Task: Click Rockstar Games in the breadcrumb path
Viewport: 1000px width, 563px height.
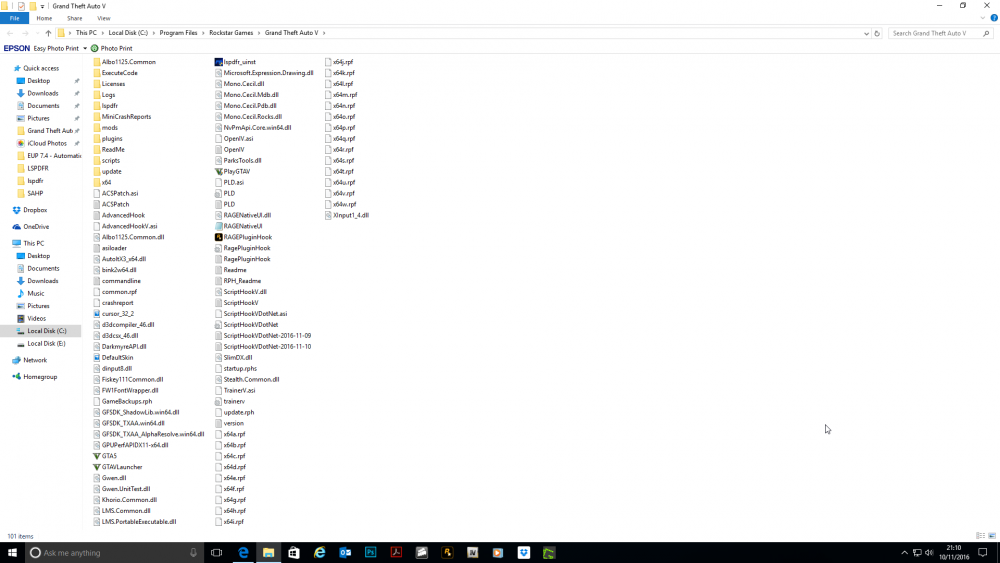Action: [231, 33]
